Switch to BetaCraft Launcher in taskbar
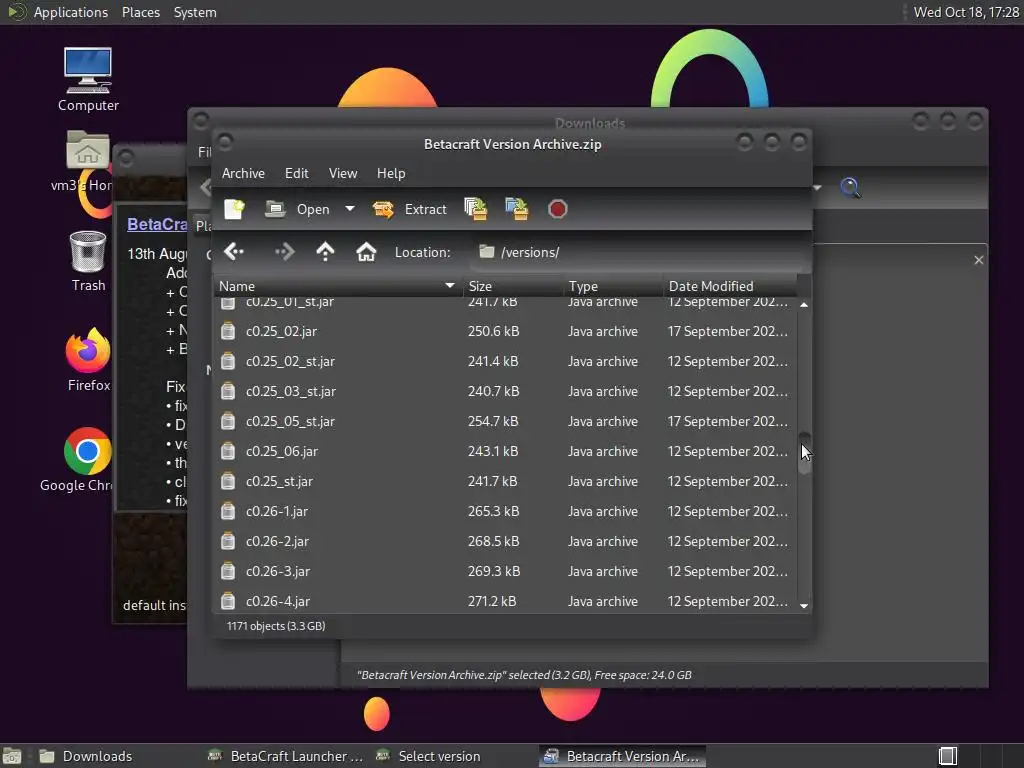This screenshot has width=1024, height=768. 285,756
